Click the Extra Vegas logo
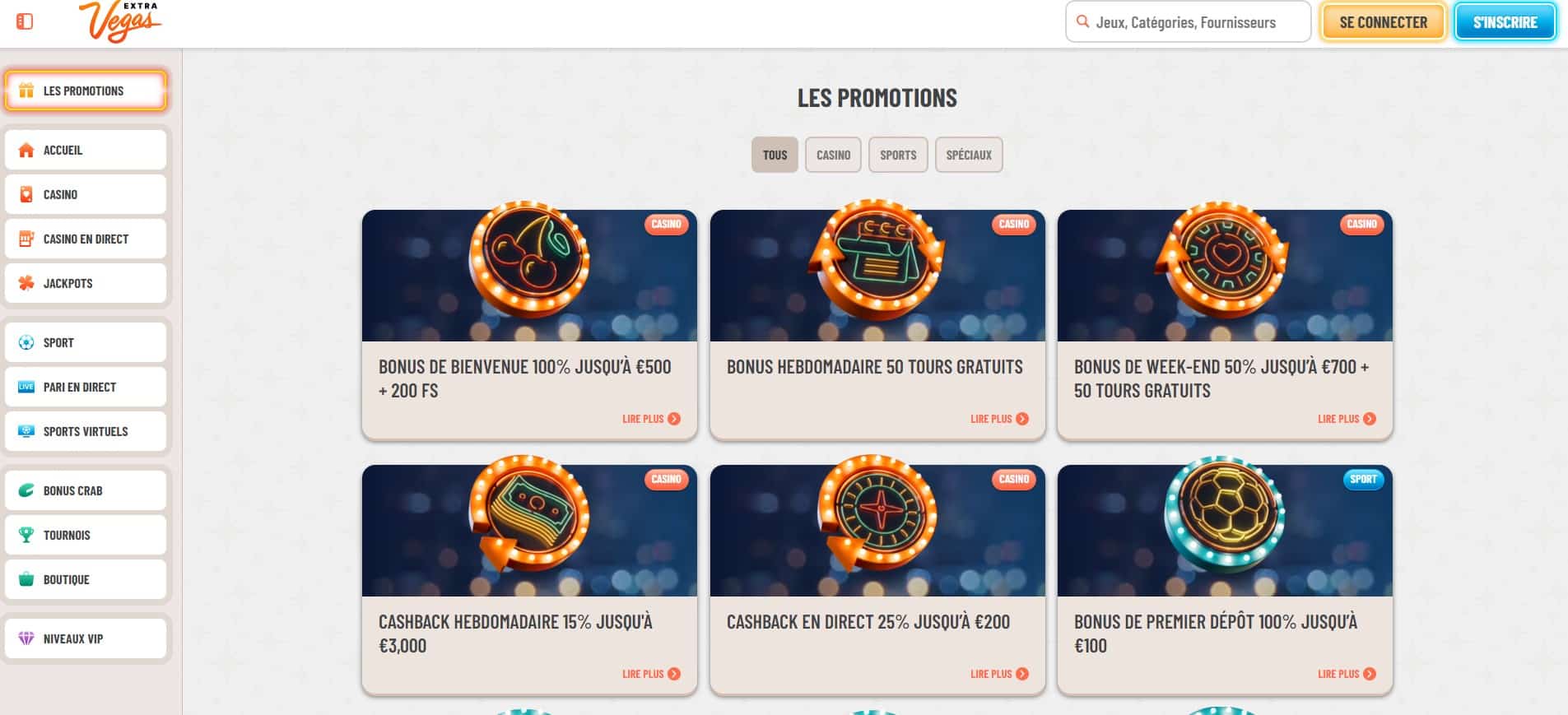Screen dimensions: 1568x715 point(120,21)
